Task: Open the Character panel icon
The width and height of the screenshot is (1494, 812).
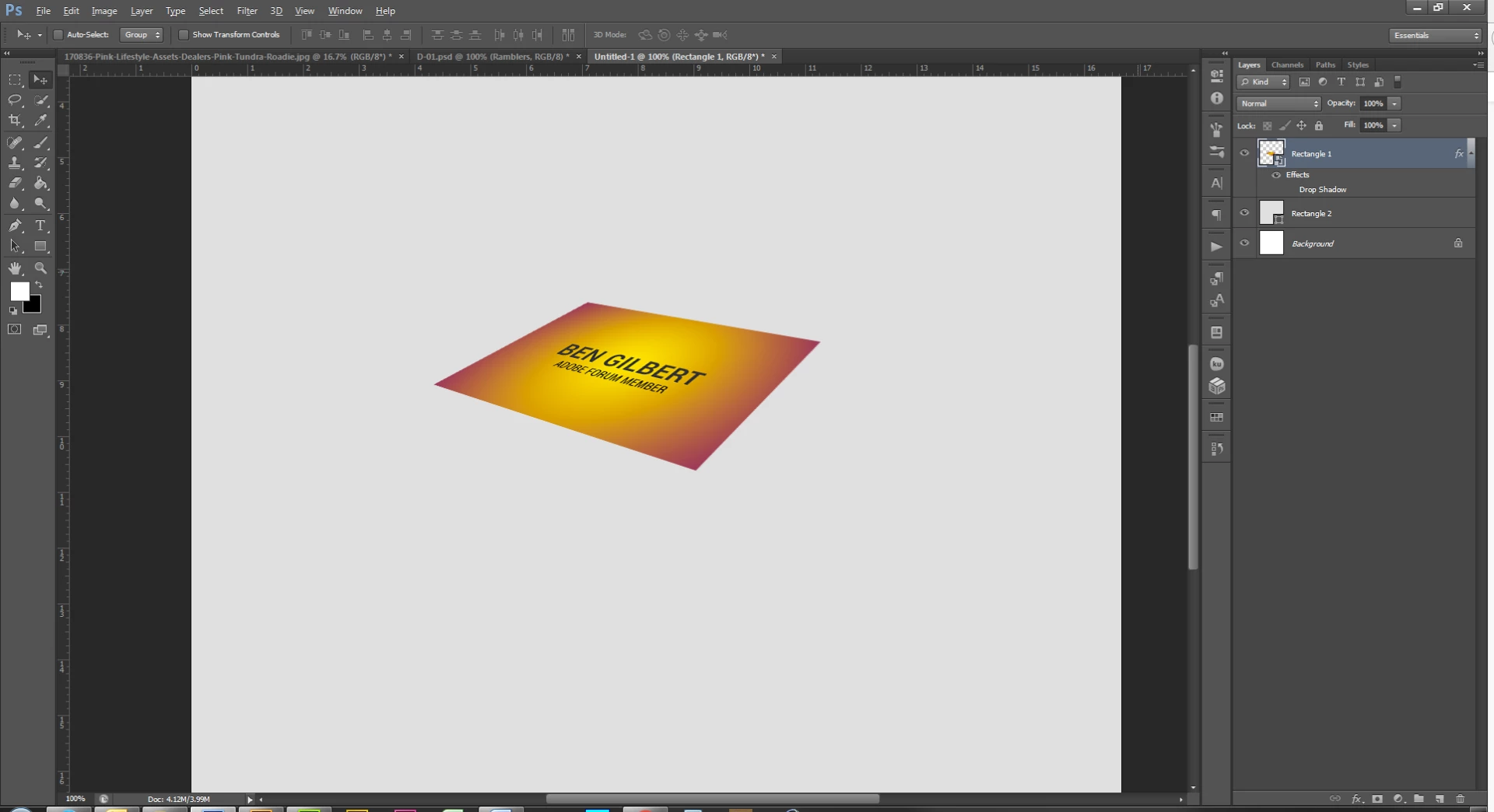Action: [1217, 184]
